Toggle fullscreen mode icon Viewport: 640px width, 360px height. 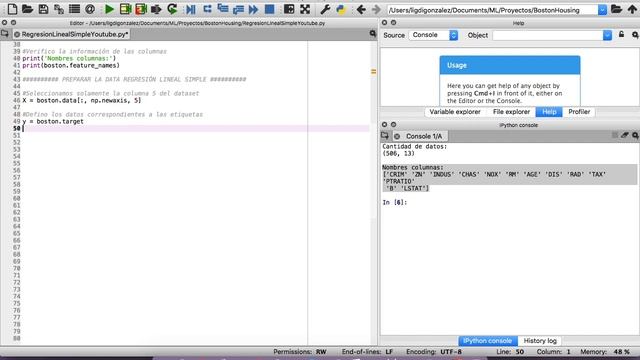pos(305,9)
